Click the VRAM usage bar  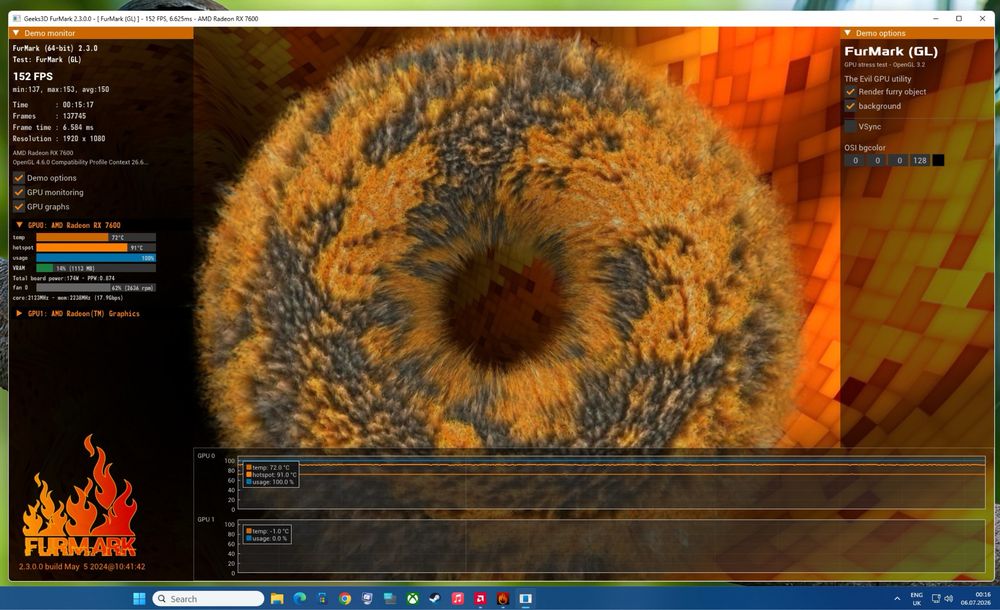coord(96,268)
